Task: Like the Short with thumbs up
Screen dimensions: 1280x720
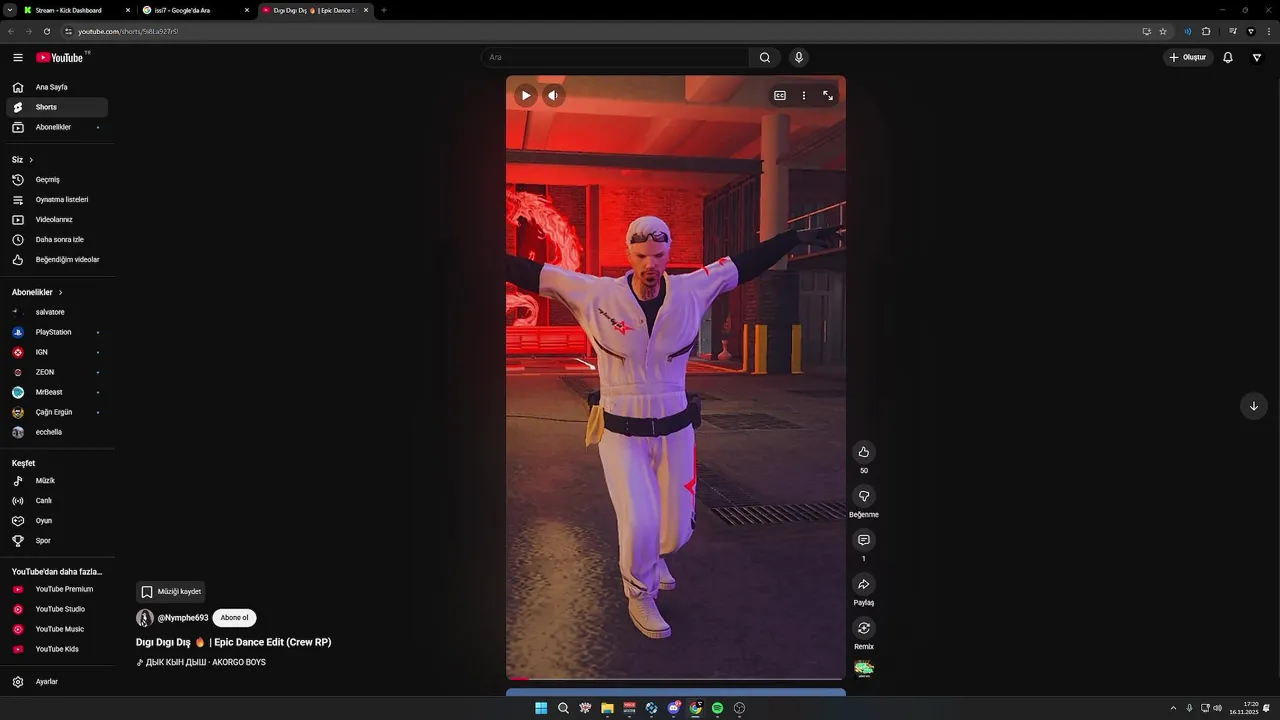Action: click(864, 452)
